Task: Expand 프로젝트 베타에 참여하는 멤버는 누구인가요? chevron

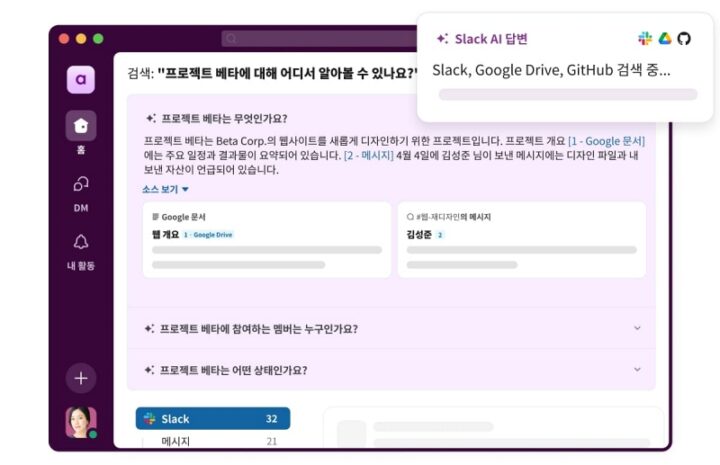Action: pos(637,328)
